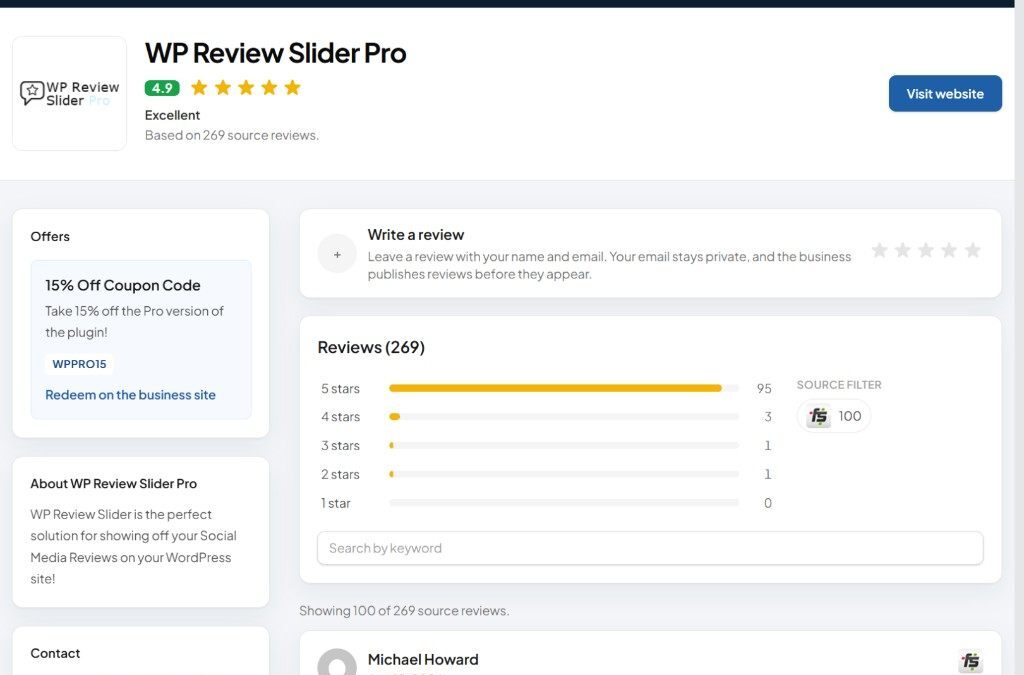Select the fourth star in Write a review
The width and height of the screenshot is (1024, 675).
click(x=950, y=250)
